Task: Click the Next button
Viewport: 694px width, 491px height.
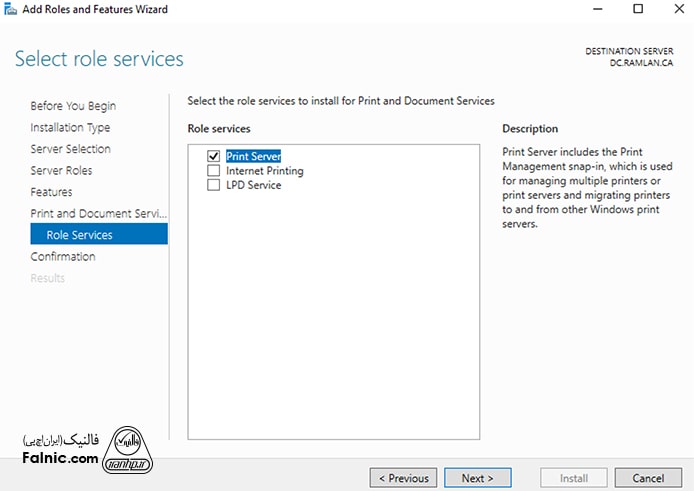Action: 477,478
